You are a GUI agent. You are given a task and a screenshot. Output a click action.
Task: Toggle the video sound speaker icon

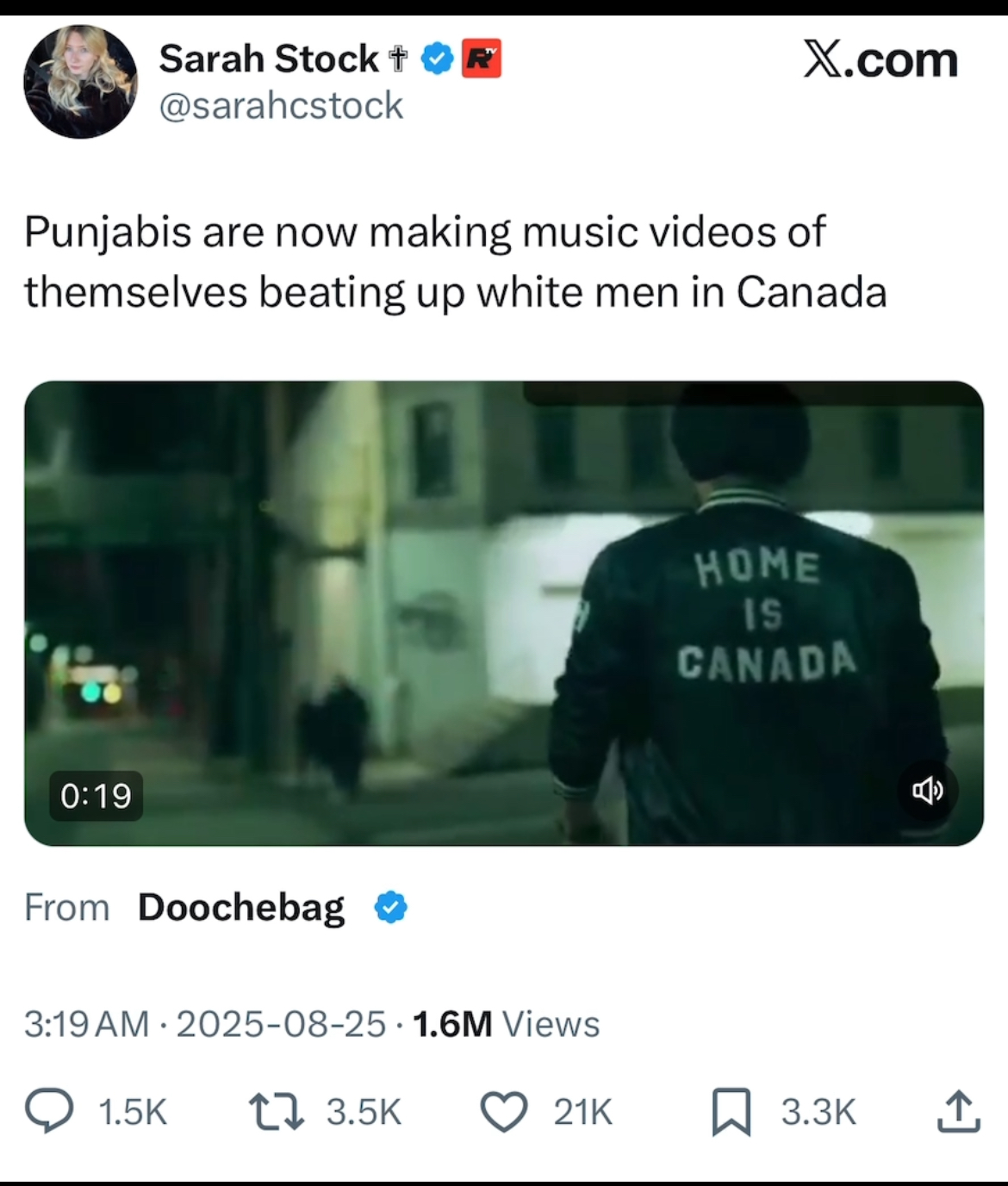click(927, 790)
